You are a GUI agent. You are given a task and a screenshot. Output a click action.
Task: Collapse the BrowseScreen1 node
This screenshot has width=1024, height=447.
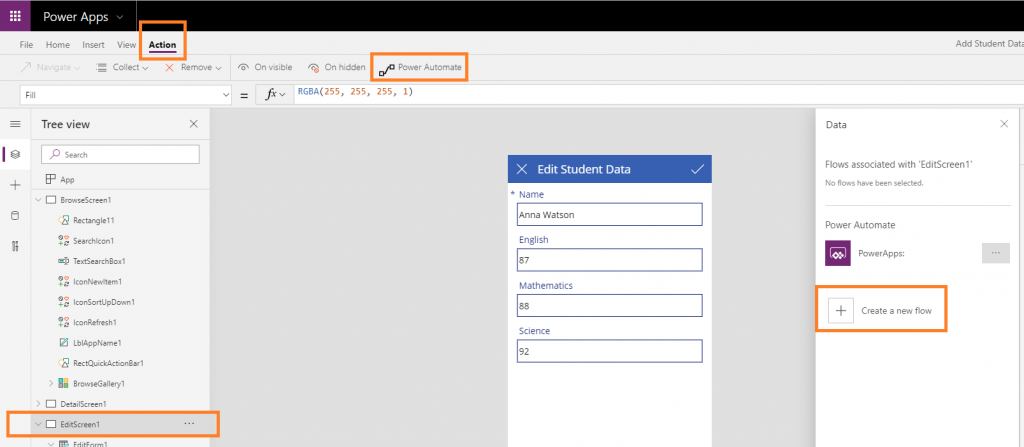coord(38,199)
